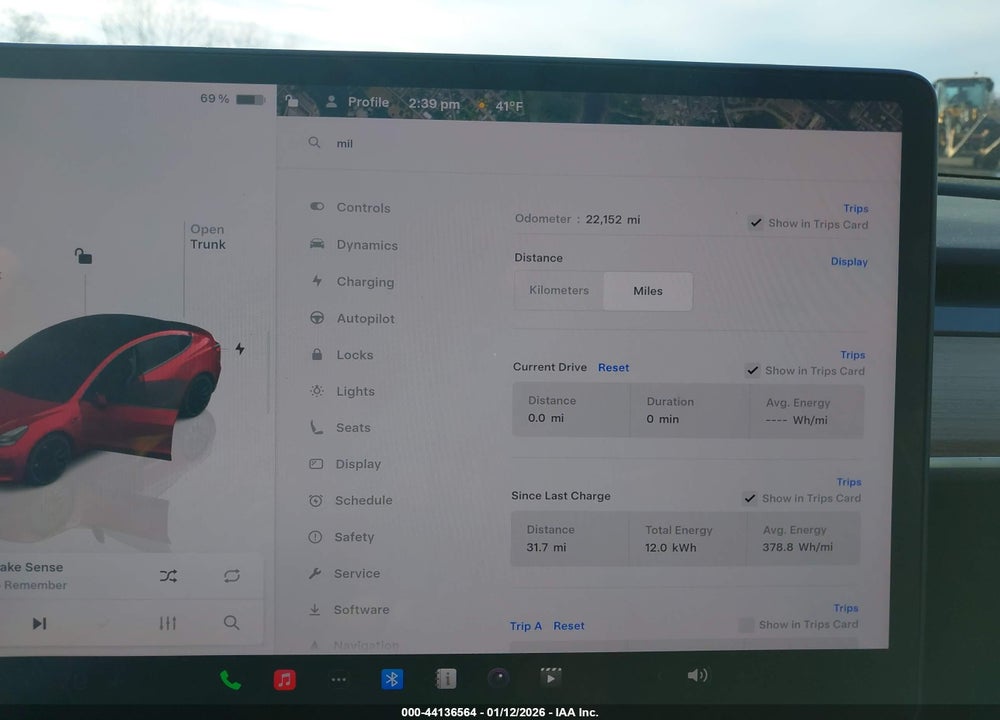Viewport: 1000px width, 720px height.
Task: Open the dashcam camera icon
Action: coord(499,677)
